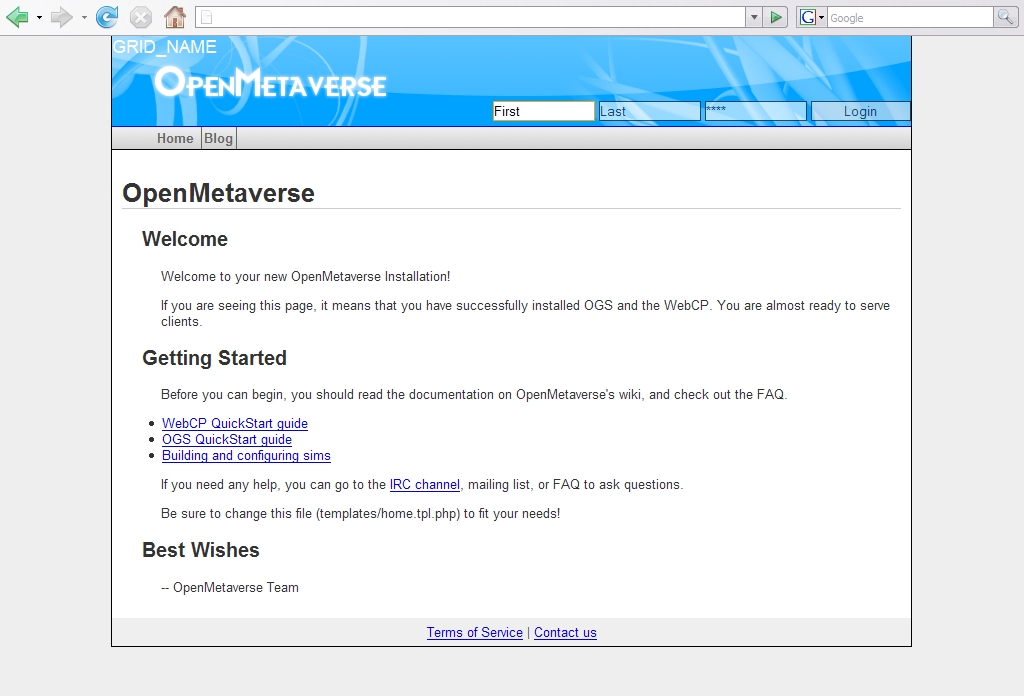Screen dimensions: 1024x696
Task: Click the green Go arrow button
Action: coord(776,17)
